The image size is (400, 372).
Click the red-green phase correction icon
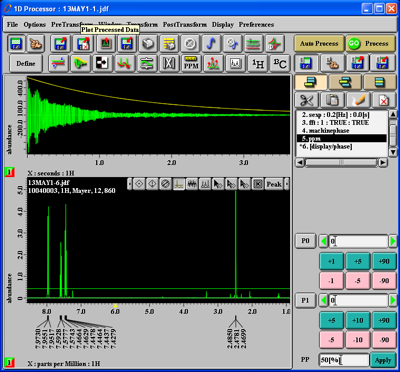(x=275, y=43)
